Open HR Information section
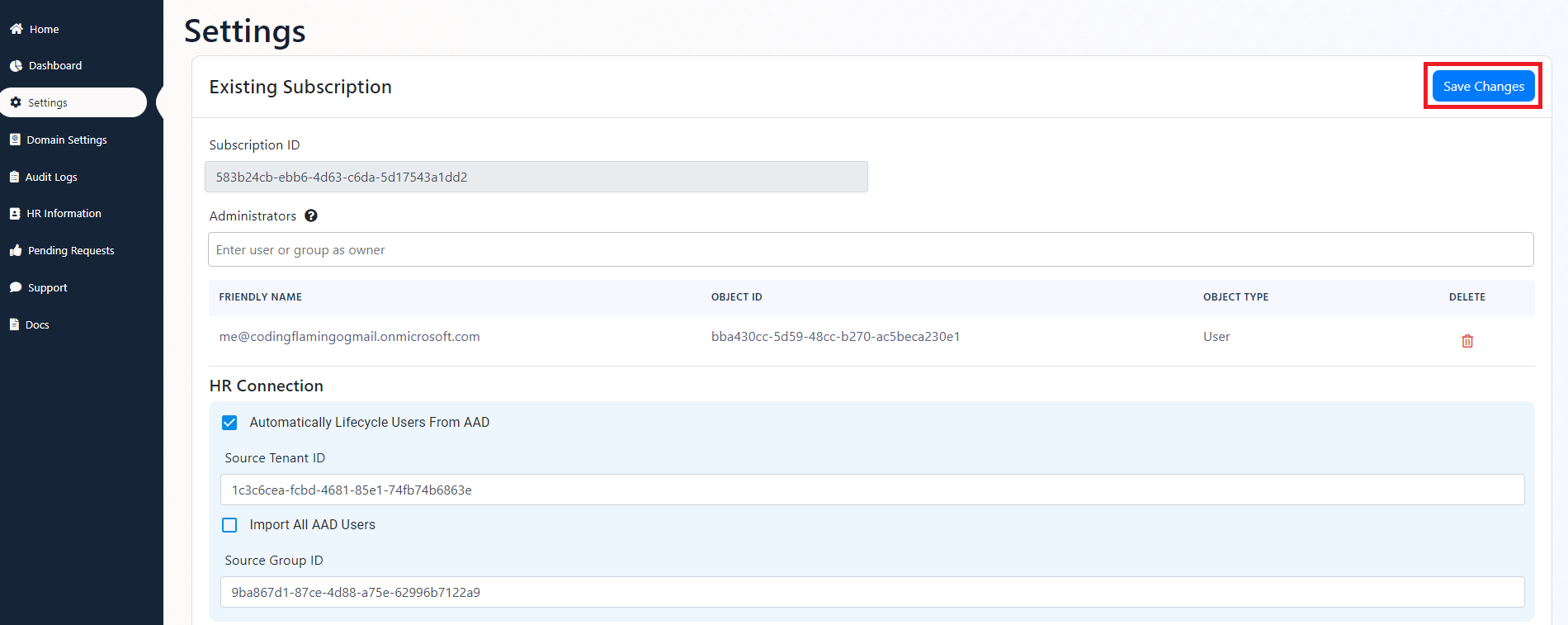 (64, 213)
